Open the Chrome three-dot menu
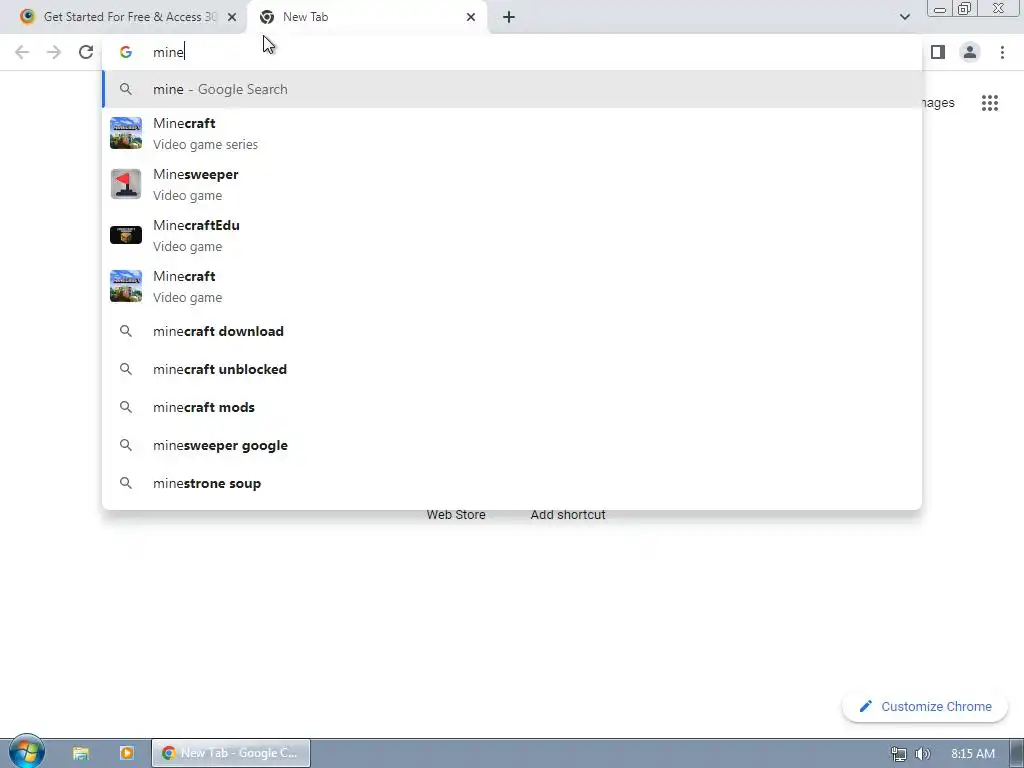 1002,52
